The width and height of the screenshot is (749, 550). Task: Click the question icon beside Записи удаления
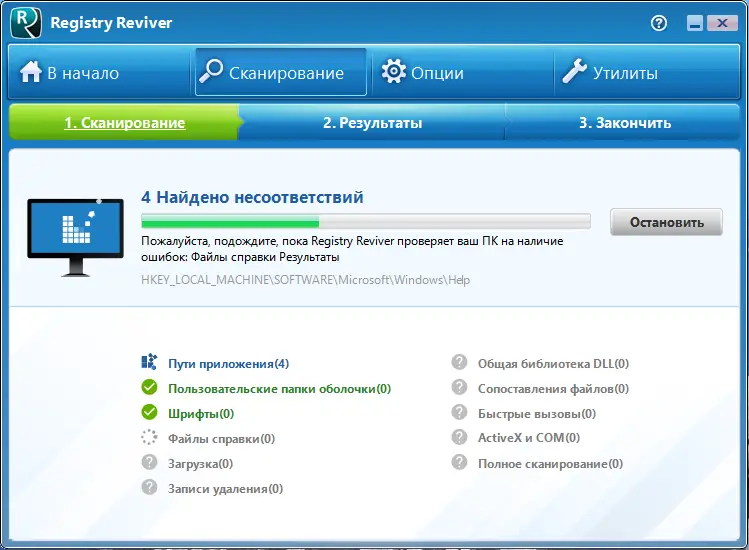tap(150, 487)
